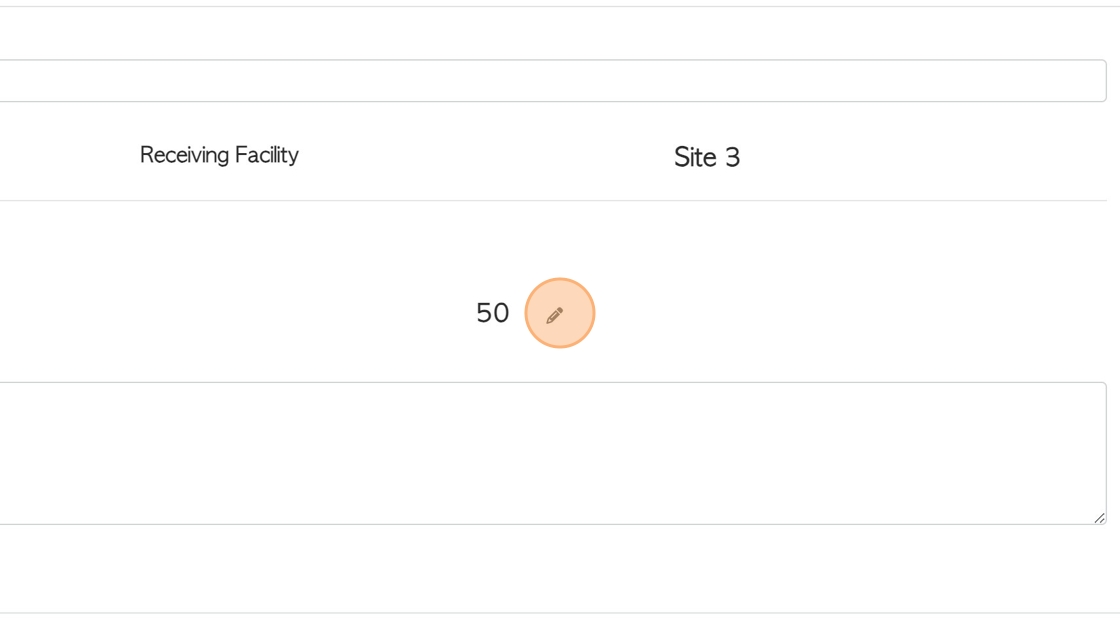Place cursor in the notes textarea below 50
The width and height of the screenshot is (1120, 626).
click(553, 453)
